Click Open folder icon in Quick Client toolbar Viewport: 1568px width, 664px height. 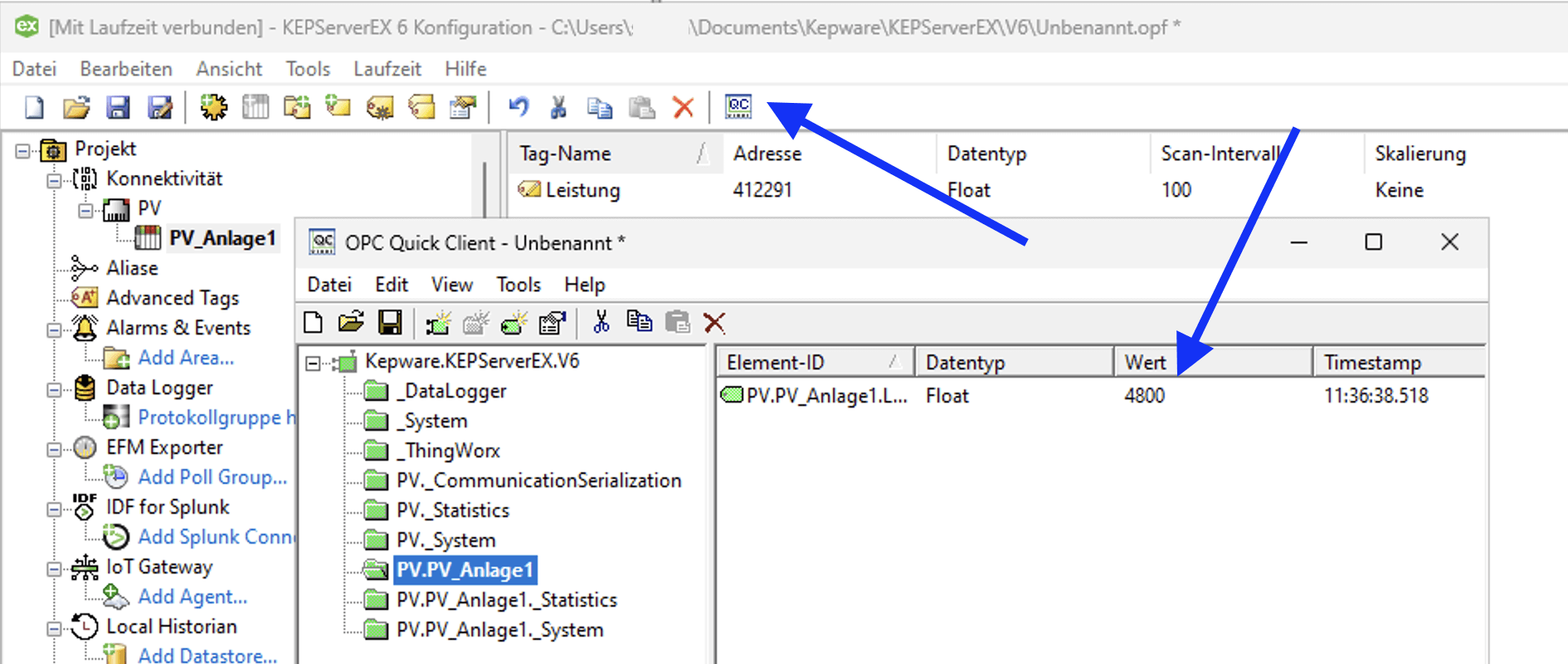coord(351,322)
